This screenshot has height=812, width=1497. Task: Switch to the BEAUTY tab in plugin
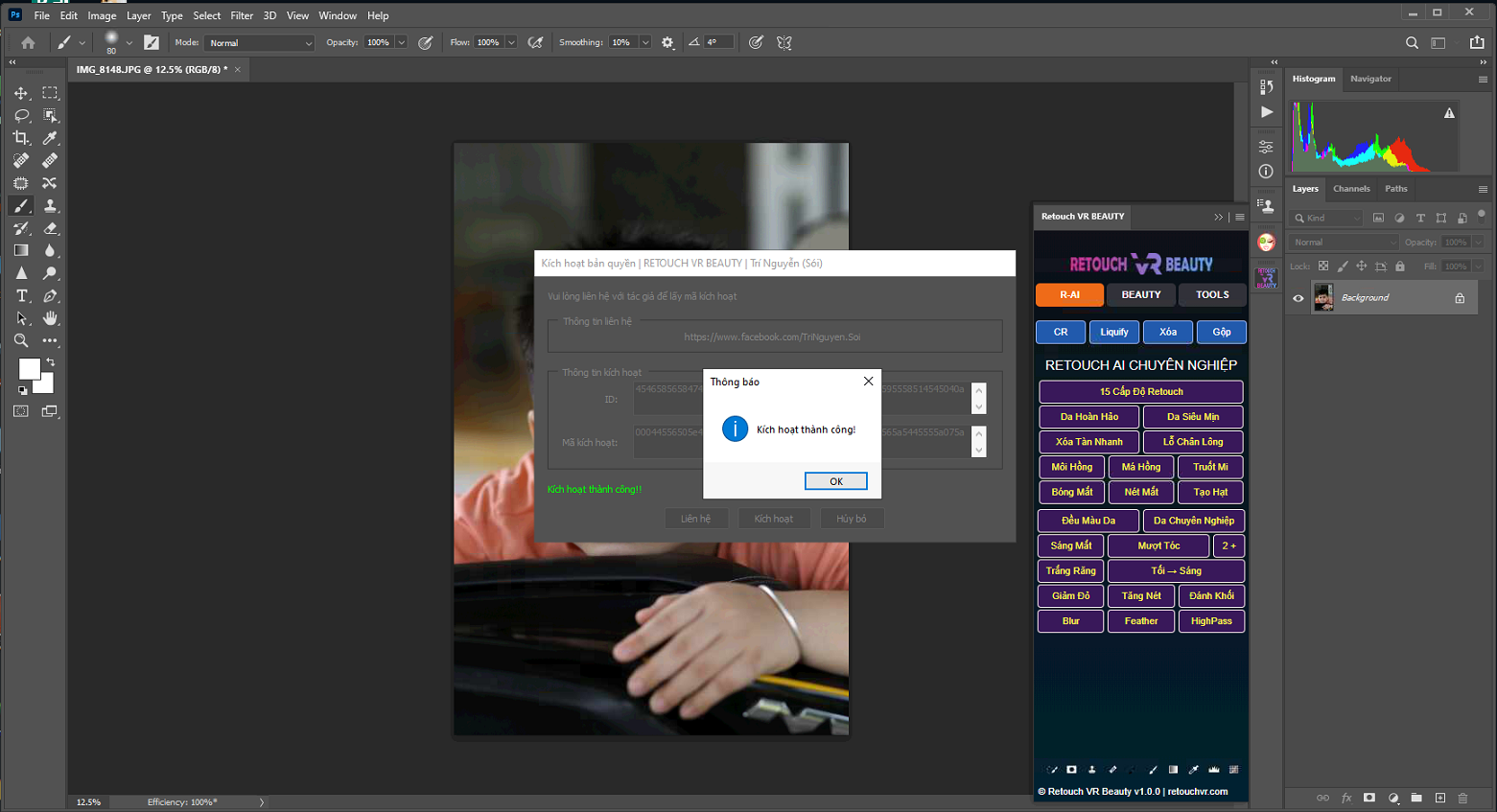click(x=1141, y=295)
